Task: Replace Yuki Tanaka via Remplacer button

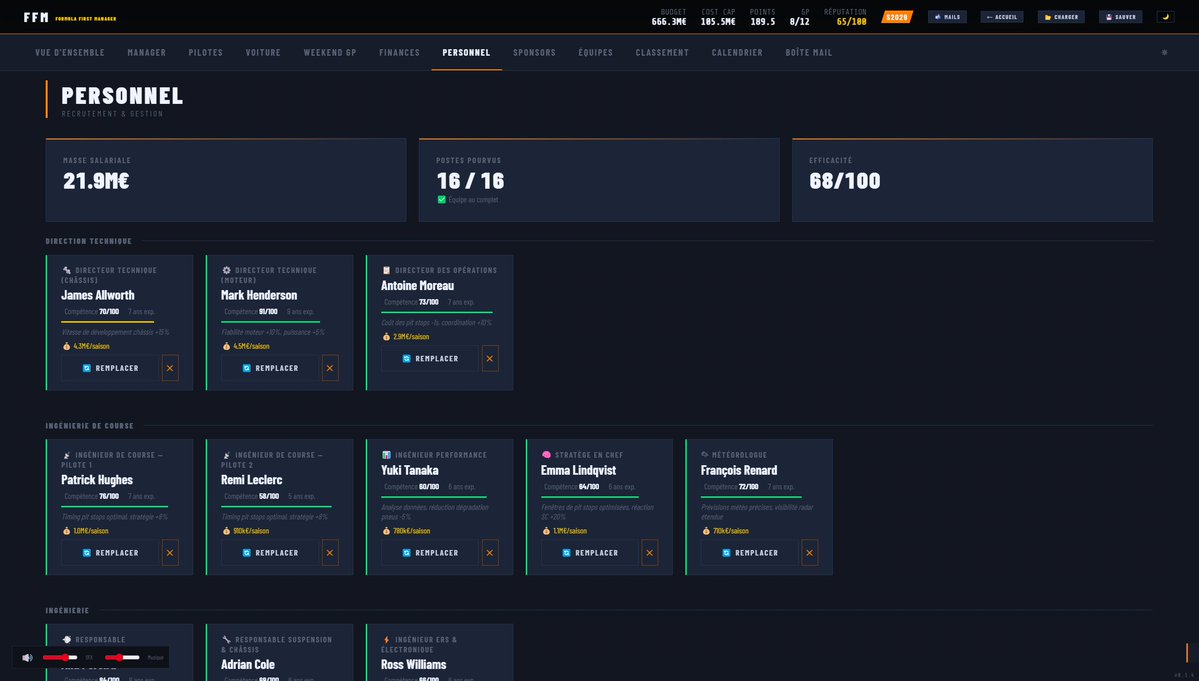Action: [430, 553]
